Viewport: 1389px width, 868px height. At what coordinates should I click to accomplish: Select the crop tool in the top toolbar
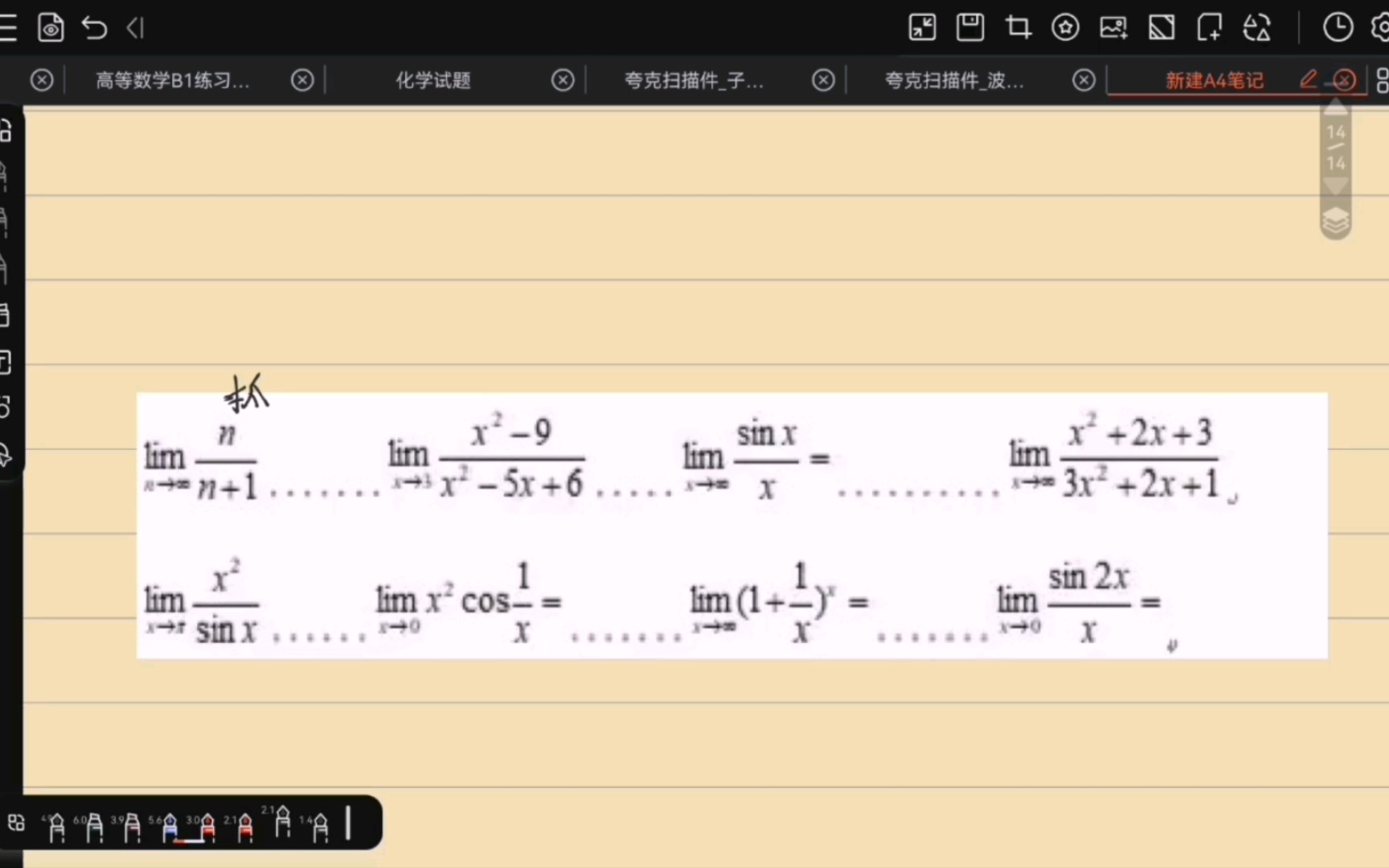coord(1018,28)
